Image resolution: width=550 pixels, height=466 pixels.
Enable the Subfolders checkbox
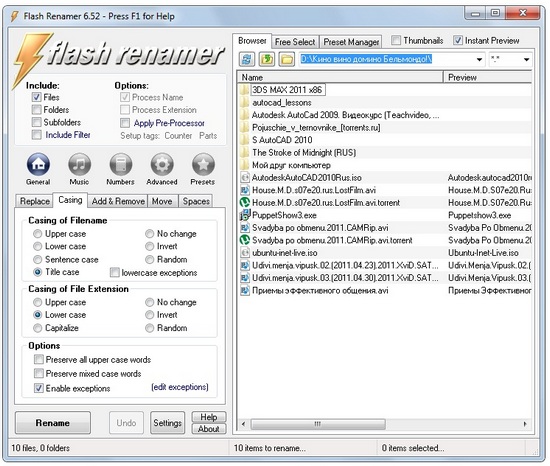click(36, 122)
